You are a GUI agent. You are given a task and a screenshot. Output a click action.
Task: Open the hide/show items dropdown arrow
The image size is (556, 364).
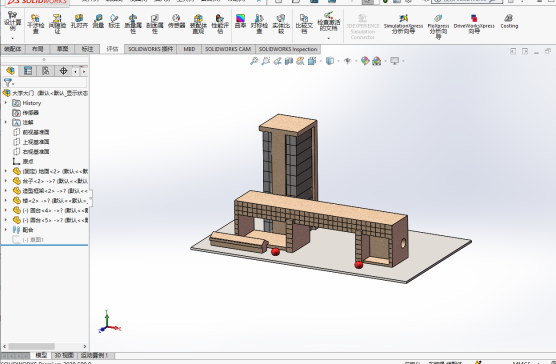[x=356, y=61]
